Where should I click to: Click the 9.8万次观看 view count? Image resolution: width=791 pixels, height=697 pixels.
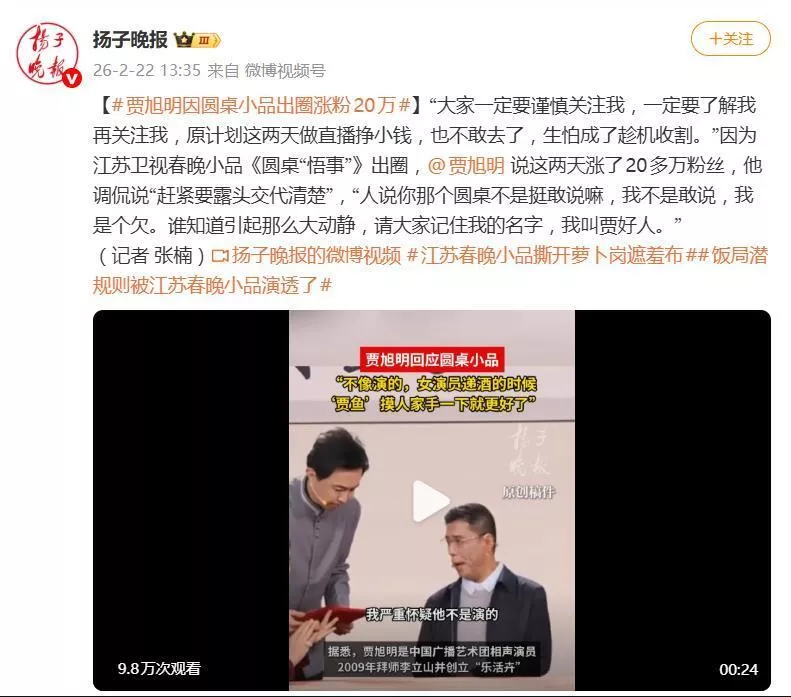pos(159,669)
